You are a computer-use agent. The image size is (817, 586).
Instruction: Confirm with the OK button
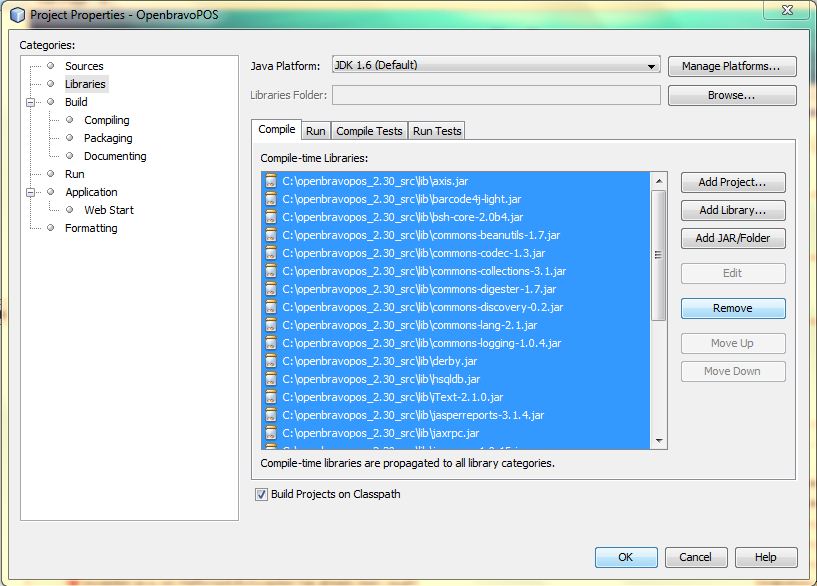(626, 557)
